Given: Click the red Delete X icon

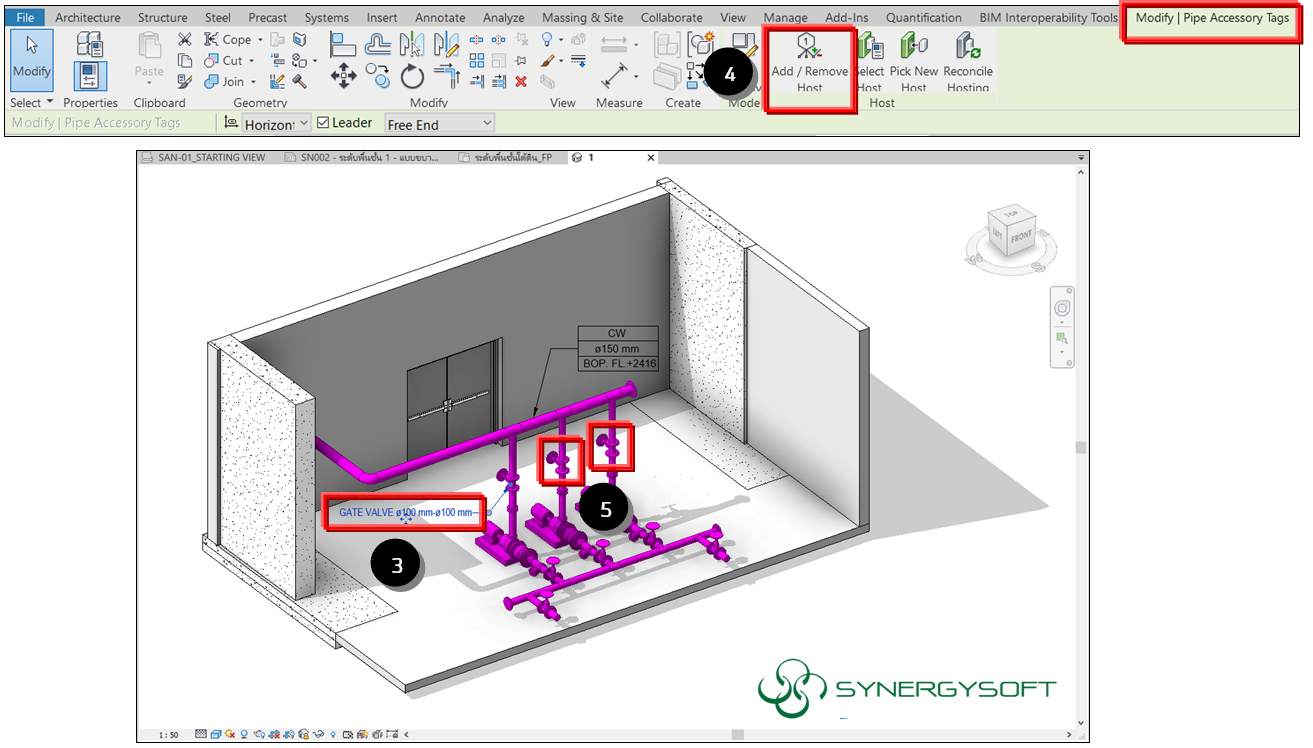Looking at the screenshot, I should [521, 81].
